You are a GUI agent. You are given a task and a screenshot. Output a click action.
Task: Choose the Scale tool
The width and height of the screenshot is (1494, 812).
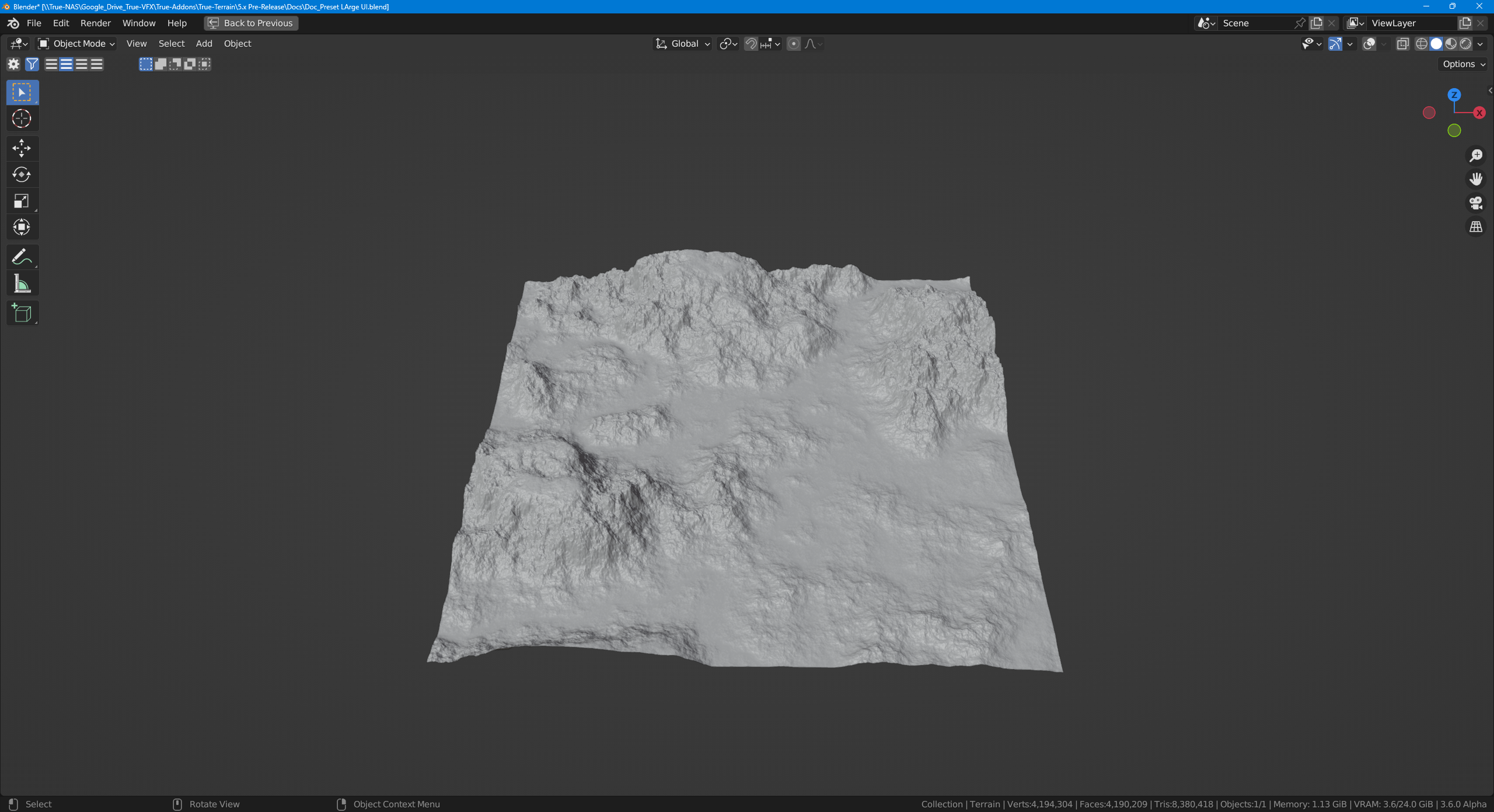(x=22, y=201)
